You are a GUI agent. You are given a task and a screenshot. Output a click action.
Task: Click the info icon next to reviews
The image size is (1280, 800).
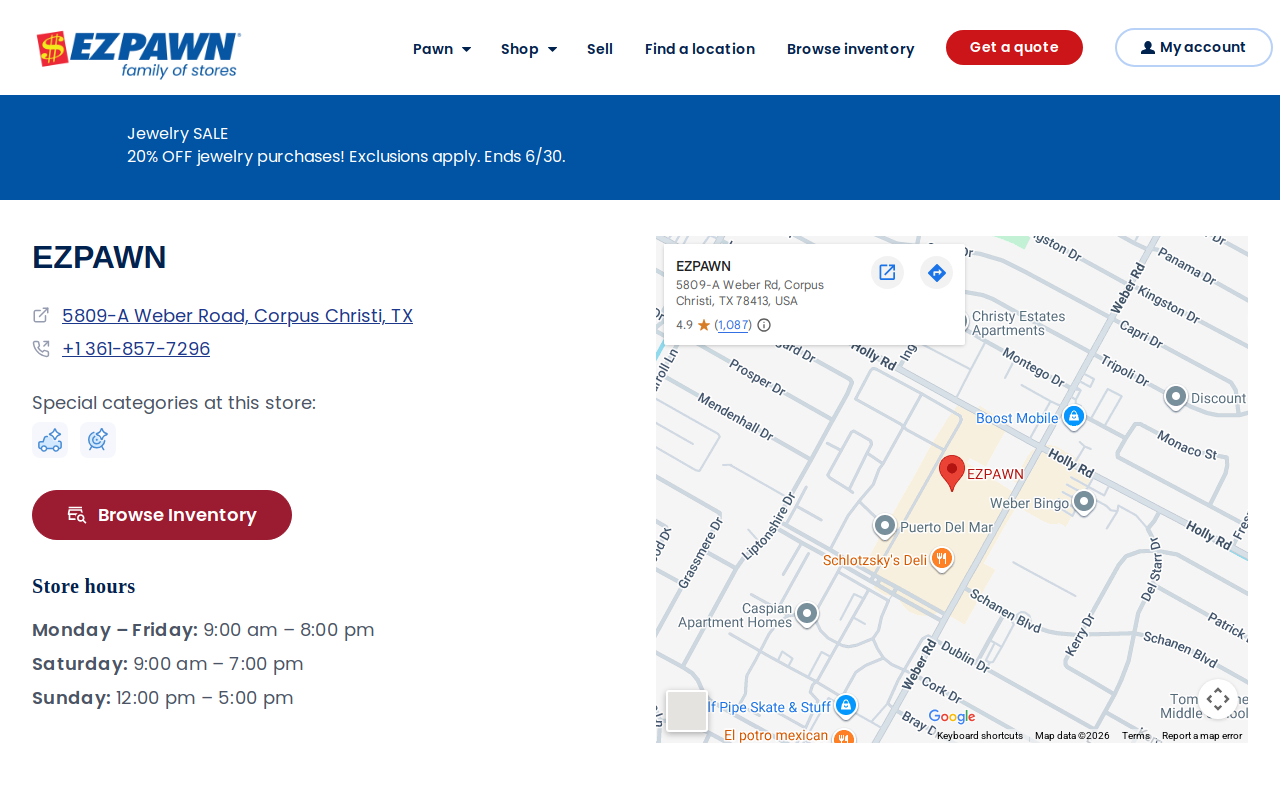pyautogui.click(x=764, y=325)
